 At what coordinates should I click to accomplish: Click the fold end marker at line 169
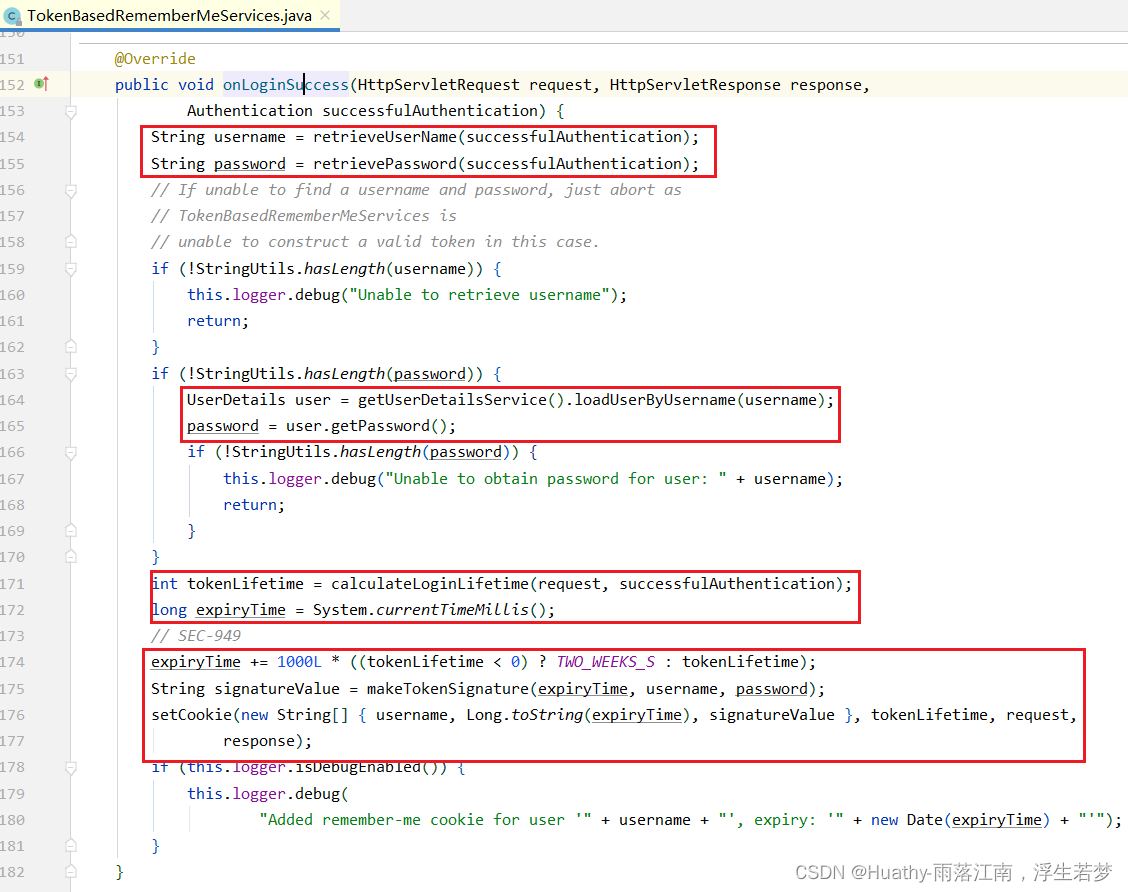[x=70, y=531]
